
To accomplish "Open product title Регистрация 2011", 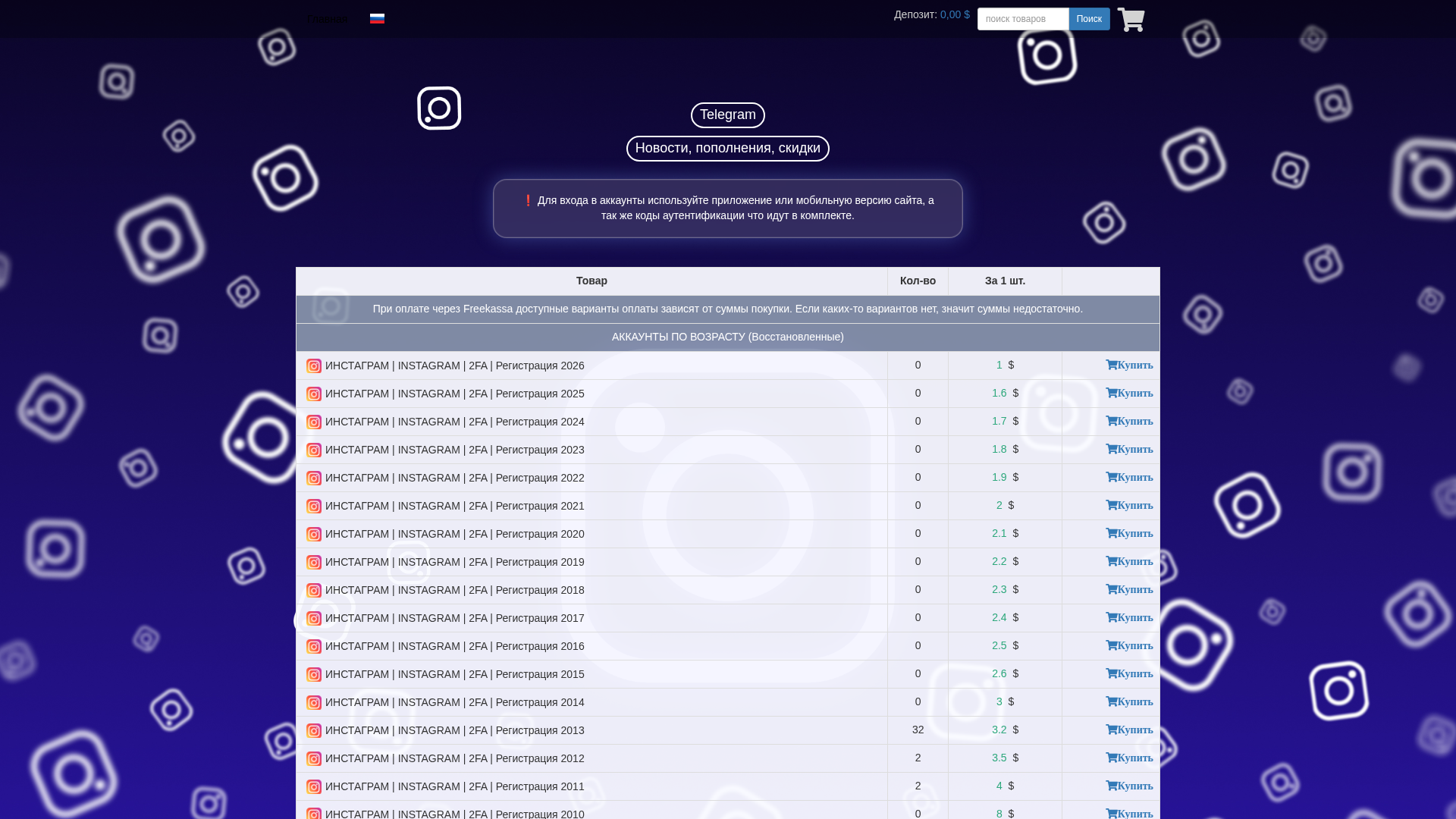I will (x=455, y=786).
